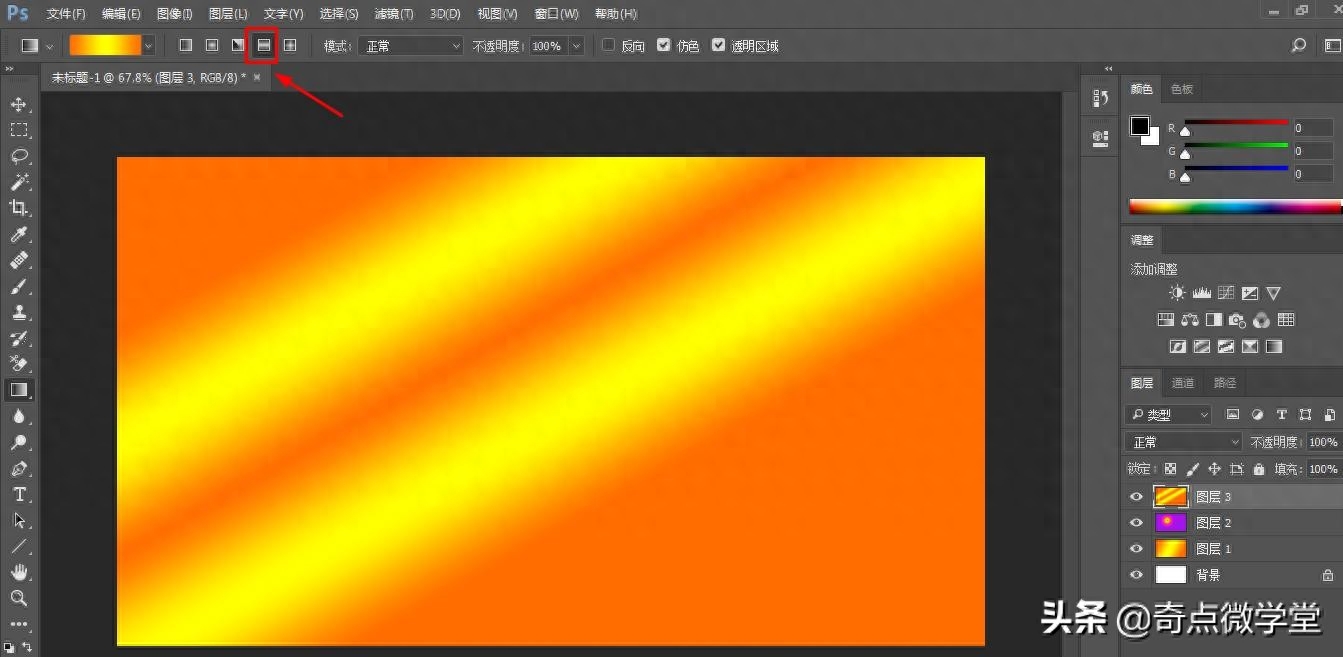Open the 滤镜(T) menu
Viewport: 1343px width, 657px height.
coord(393,14)
